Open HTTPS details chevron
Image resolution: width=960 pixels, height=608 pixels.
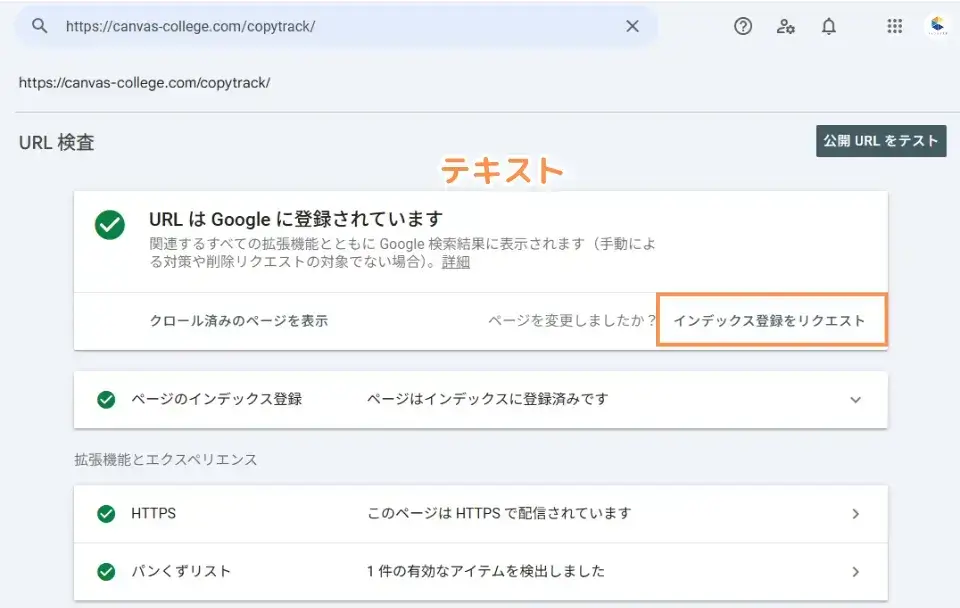click(855, 514)
